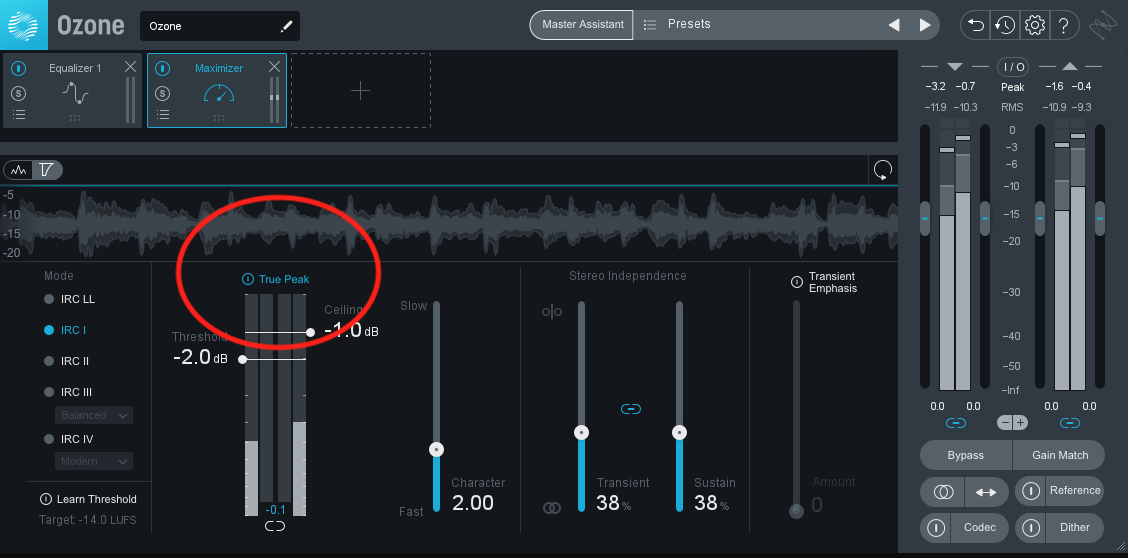Viewport: 1130px width, 558px height.
Task: Open the Modern style dropdown
Action: tap(94, 461)
